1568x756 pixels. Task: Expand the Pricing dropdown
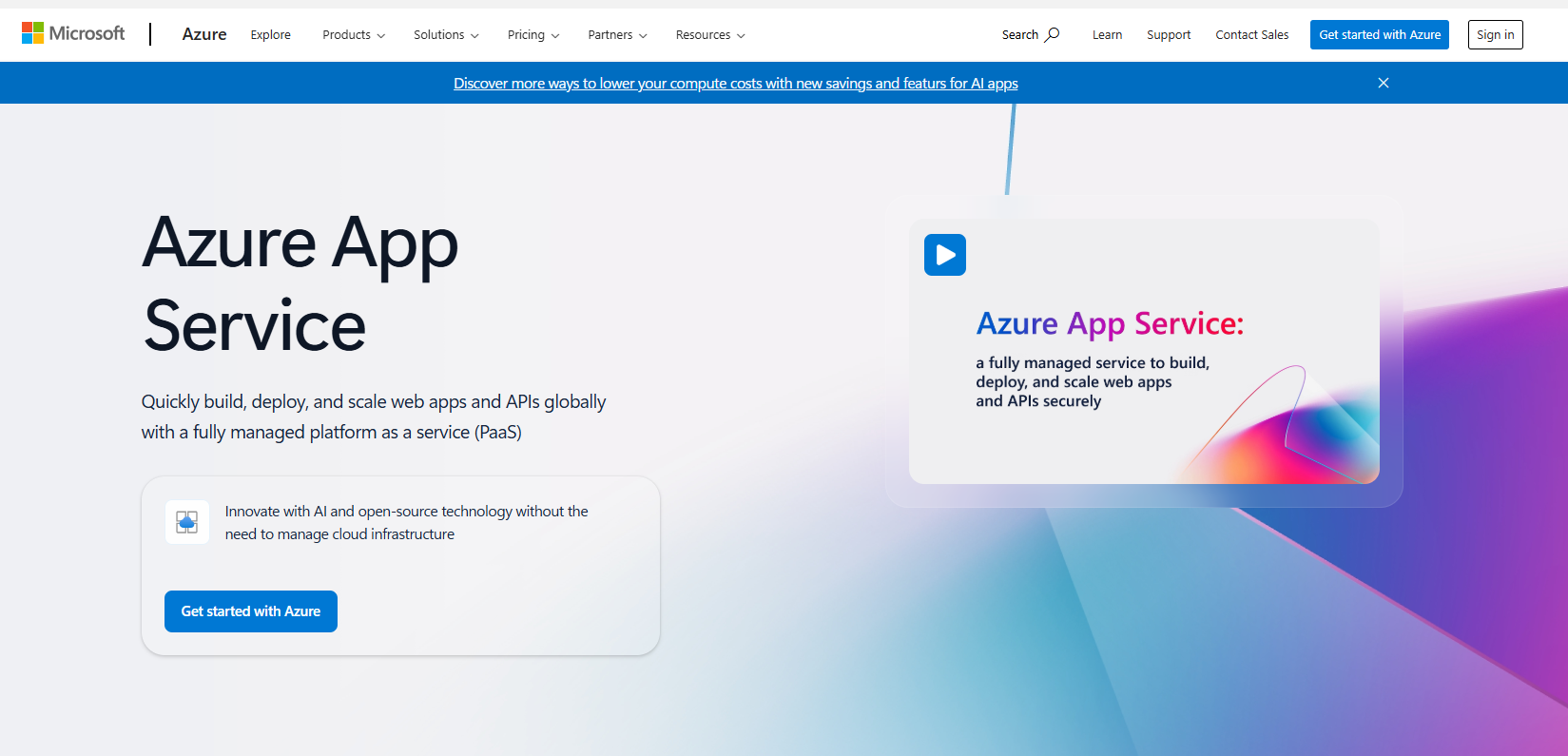pyautogui.click(x=533, y=35)
